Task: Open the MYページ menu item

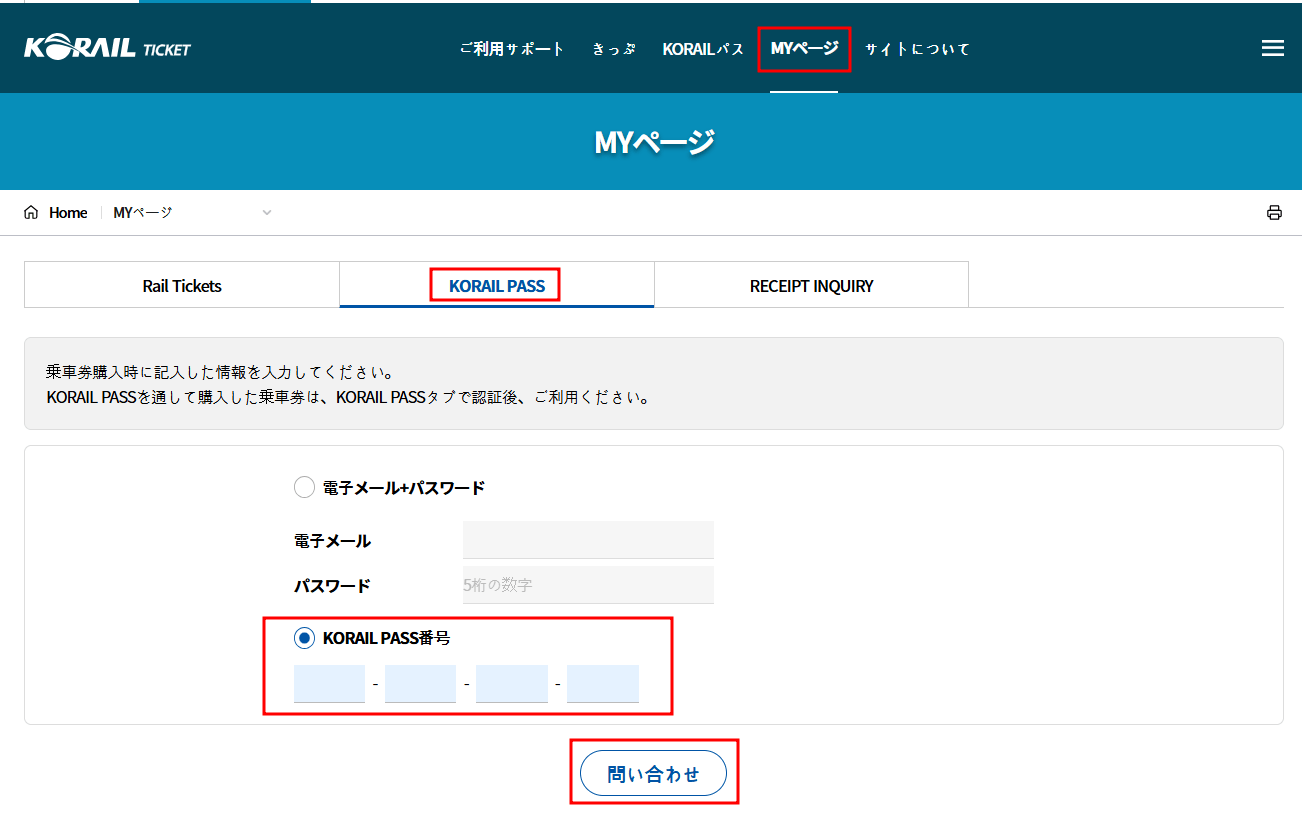Action: tap(804, 49)
